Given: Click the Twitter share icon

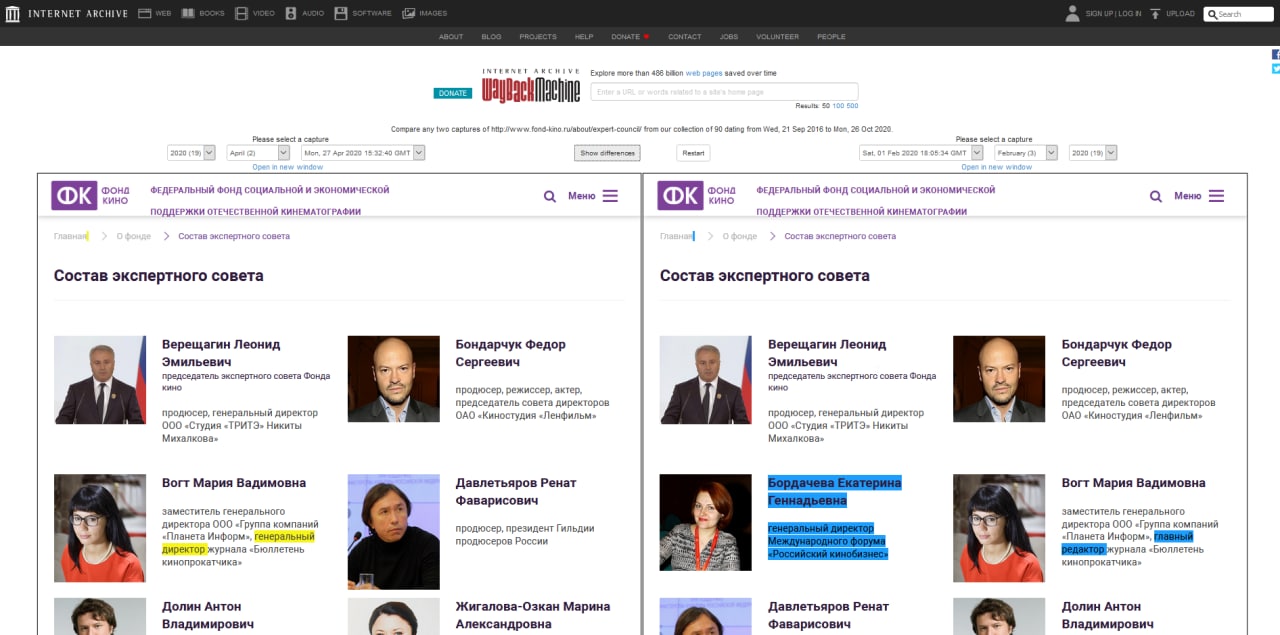Looking at the screenshot, I should 1276,69.
